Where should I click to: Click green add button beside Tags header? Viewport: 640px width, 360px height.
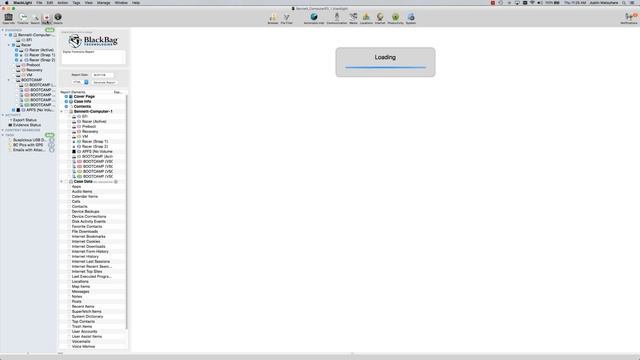coord(50,135)
